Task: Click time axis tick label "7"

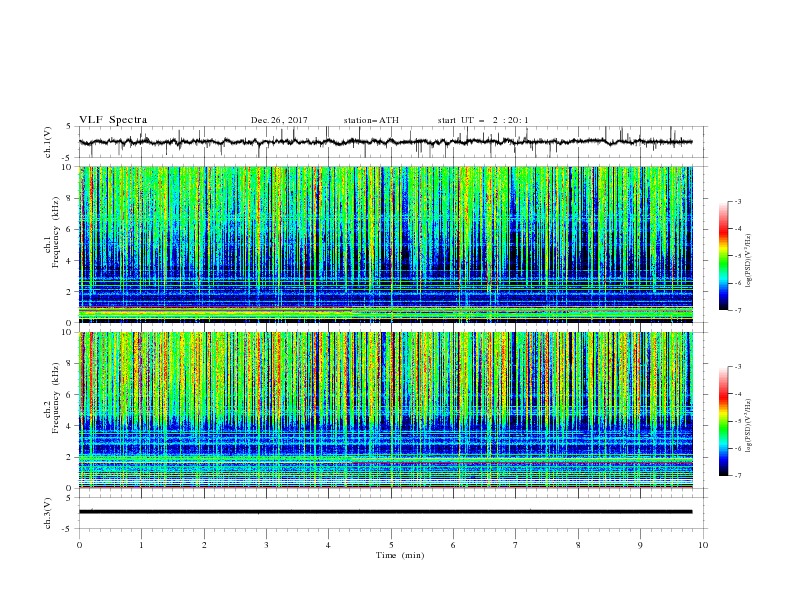Action: [516, 545]
